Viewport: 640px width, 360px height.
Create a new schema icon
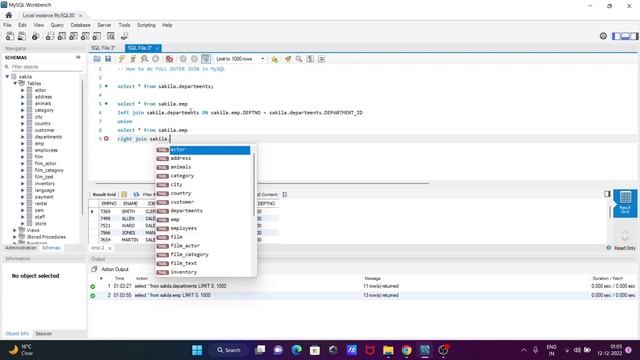49,36
